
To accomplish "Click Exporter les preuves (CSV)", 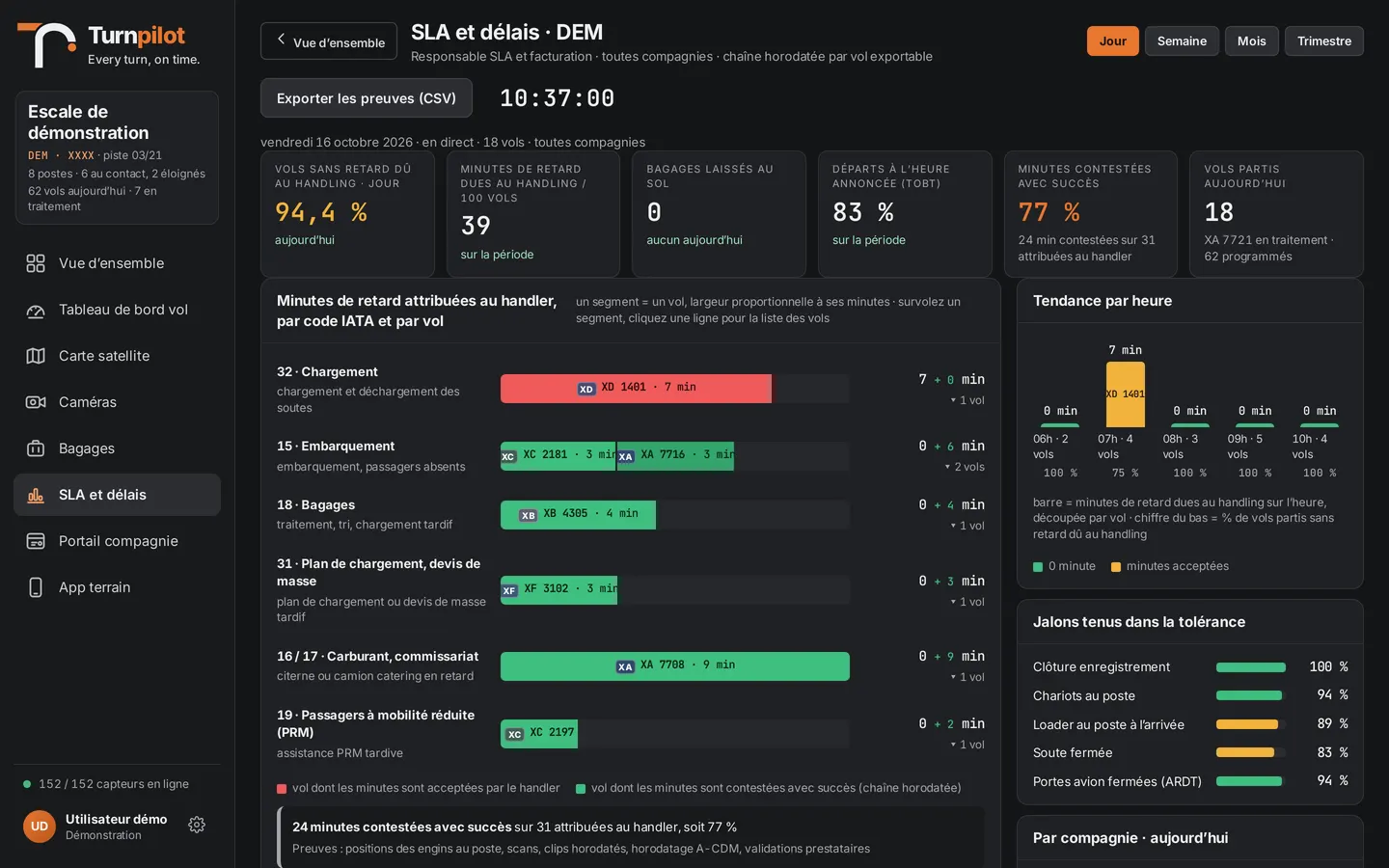I will (367, 98).
